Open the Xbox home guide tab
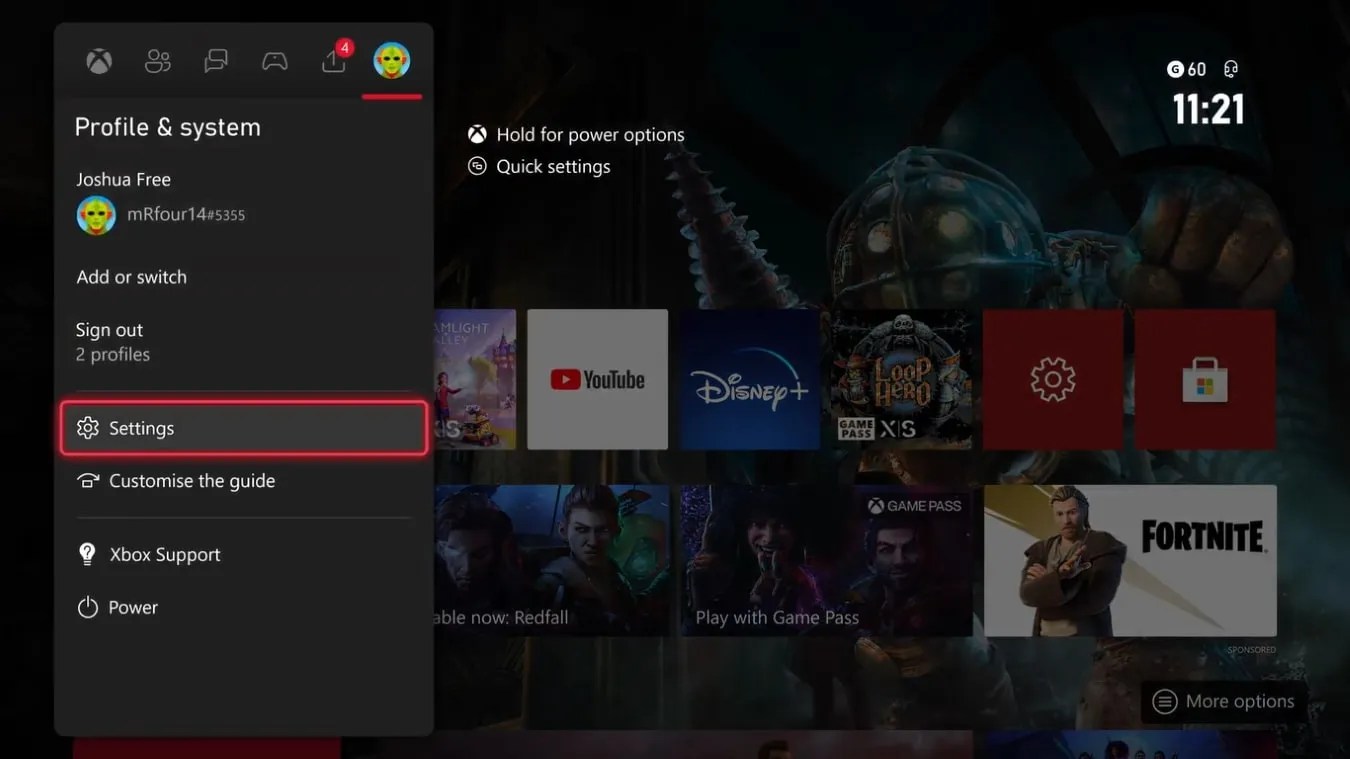Screen dimensions: 1350x759 [x=97, y=60]
